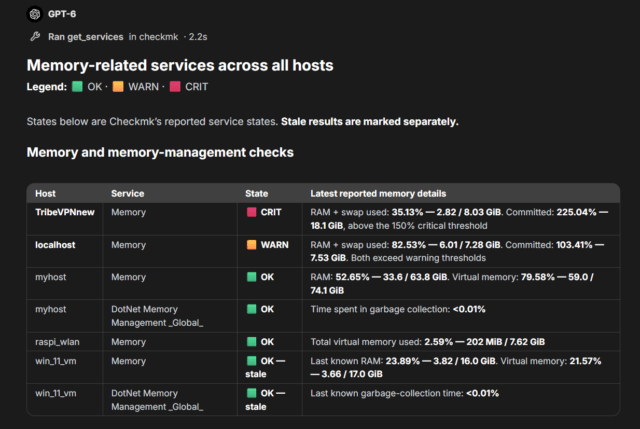Viewport: 640px width, 429px height.
Task: Click the WARN state label
Action: click(275, 245)
